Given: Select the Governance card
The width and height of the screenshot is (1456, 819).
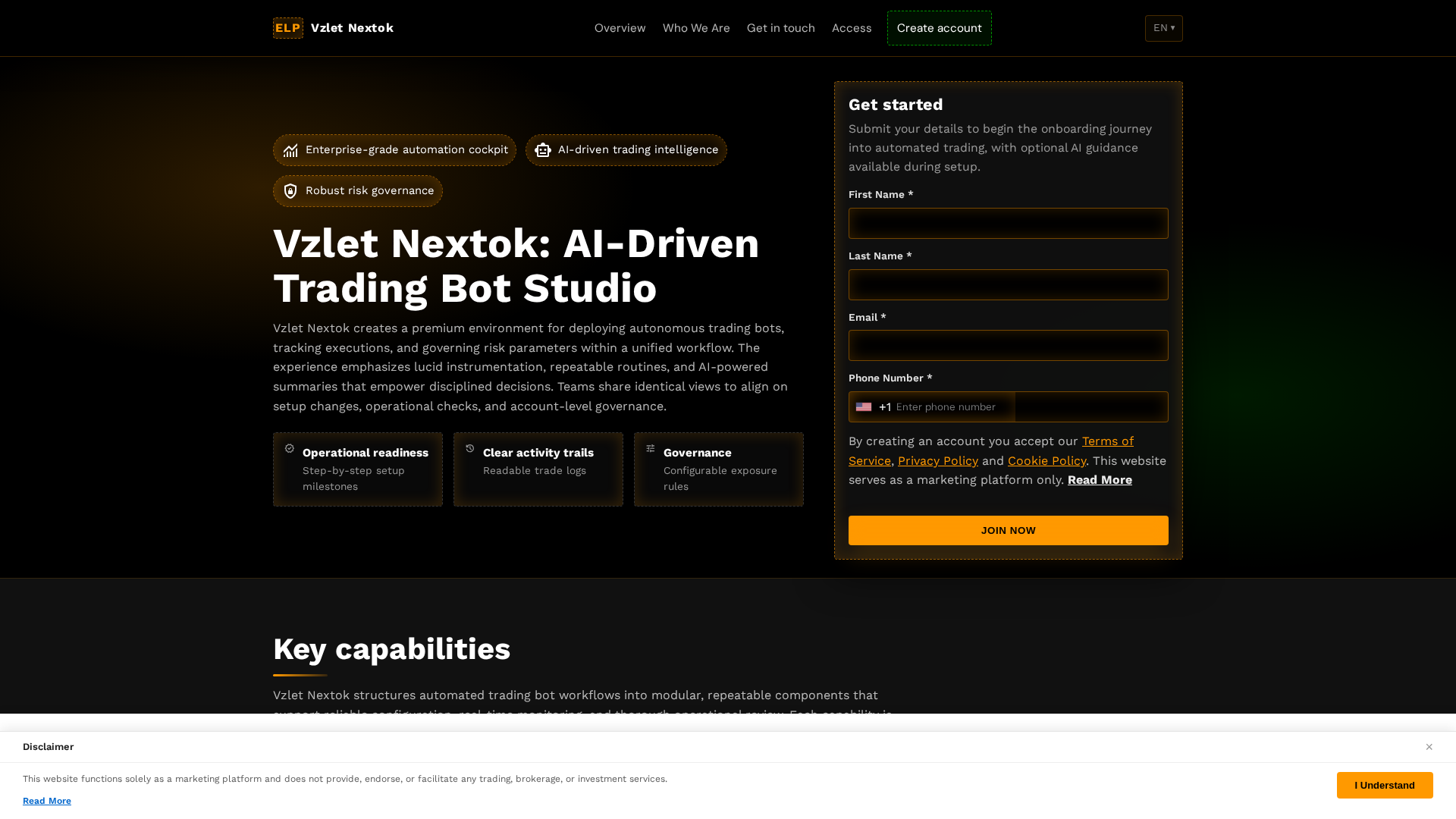Looking at the screenshot, I should click(719, 469).
